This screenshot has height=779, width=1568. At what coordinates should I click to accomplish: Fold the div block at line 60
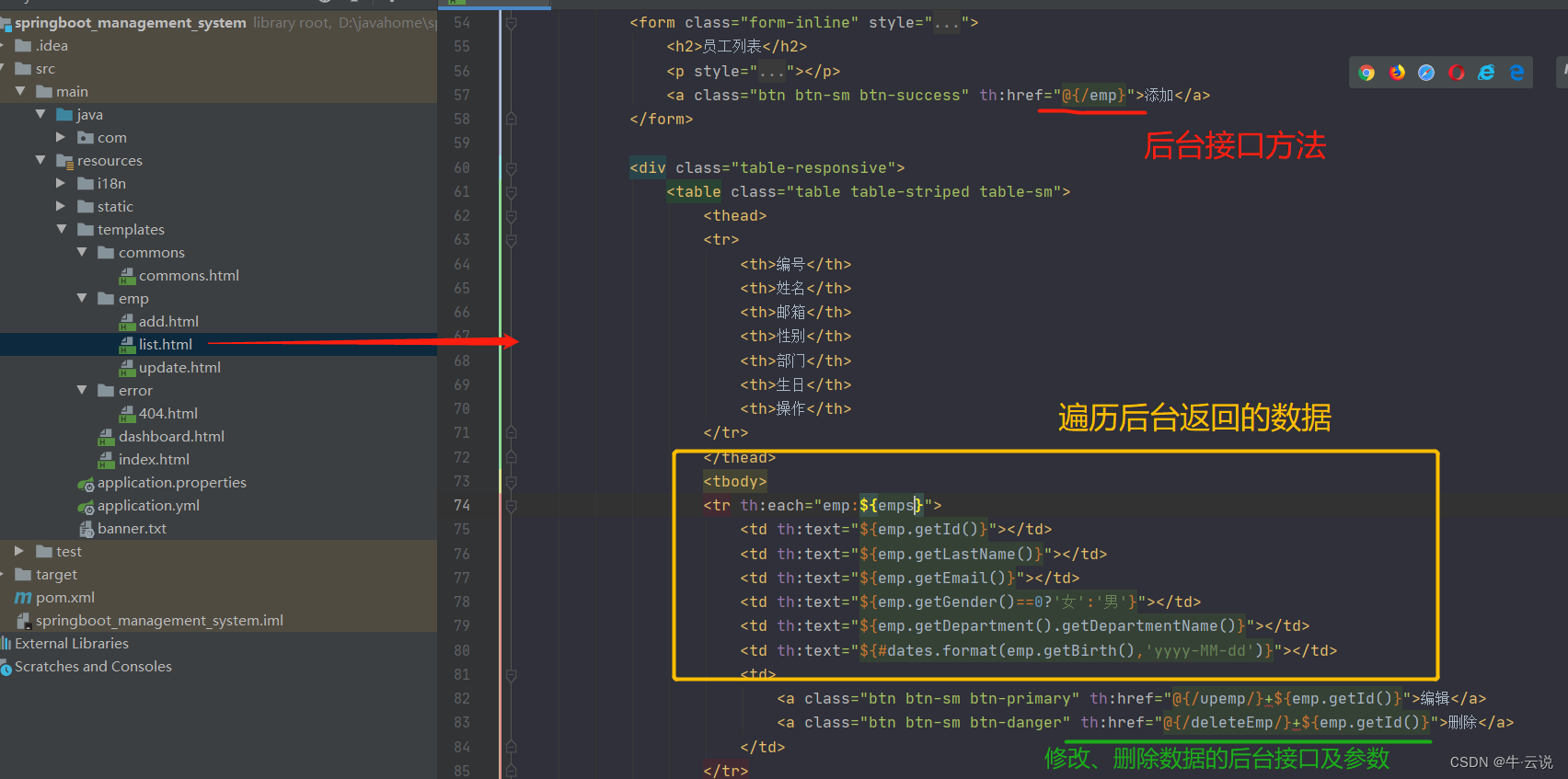[x=511, y=167]
